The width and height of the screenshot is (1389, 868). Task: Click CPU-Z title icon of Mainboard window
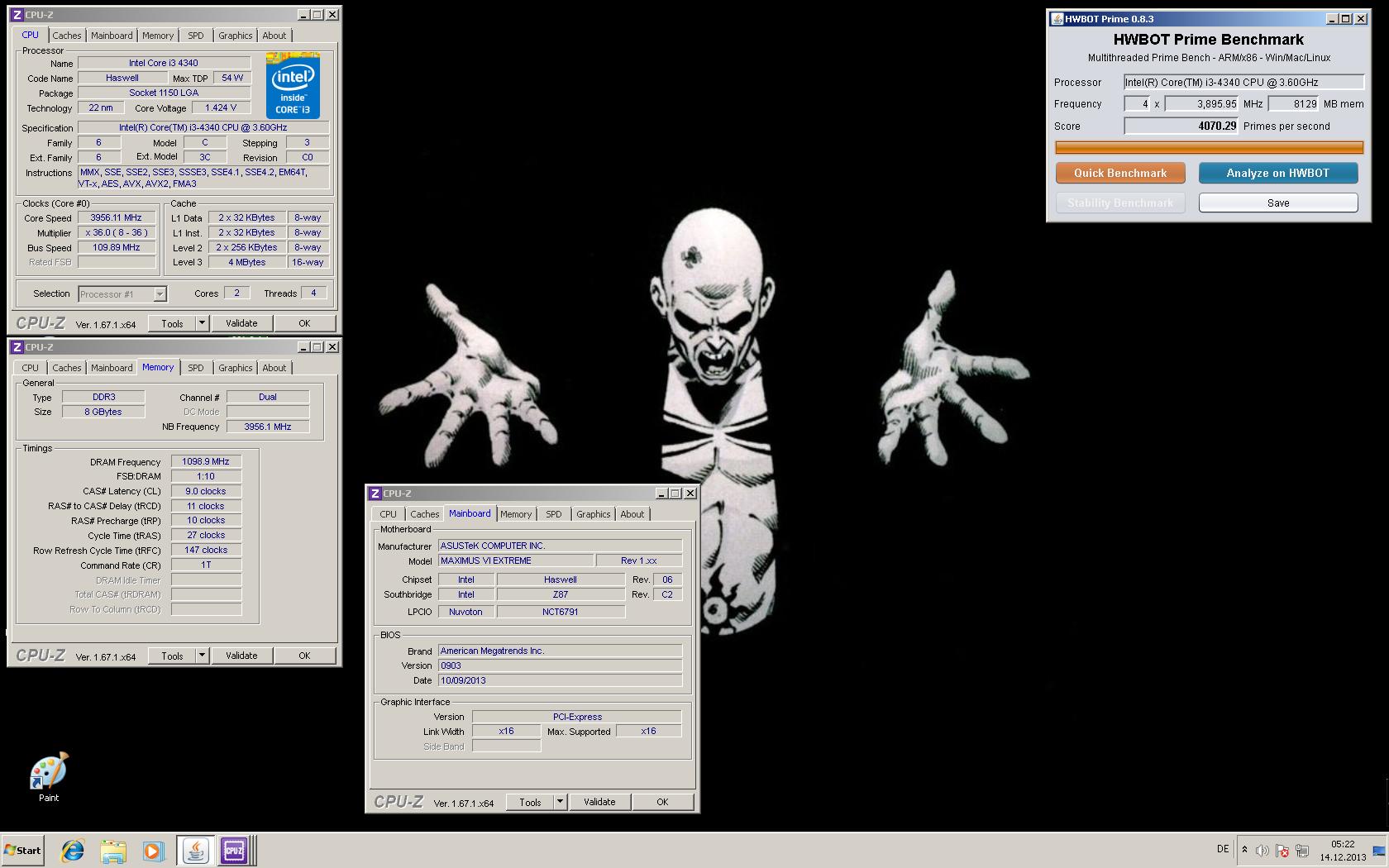pos(375,494)
